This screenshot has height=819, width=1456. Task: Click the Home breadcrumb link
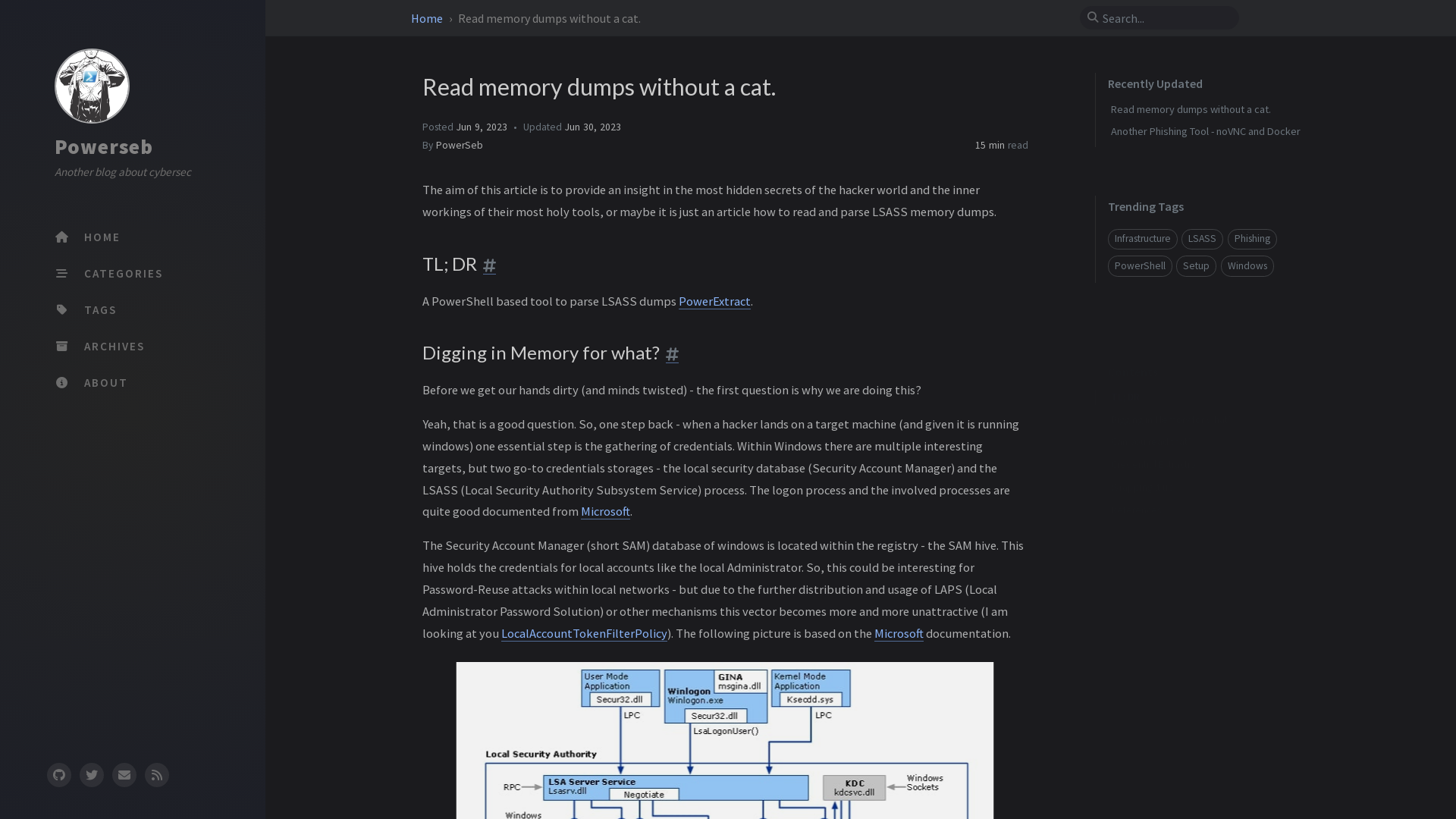427,18
